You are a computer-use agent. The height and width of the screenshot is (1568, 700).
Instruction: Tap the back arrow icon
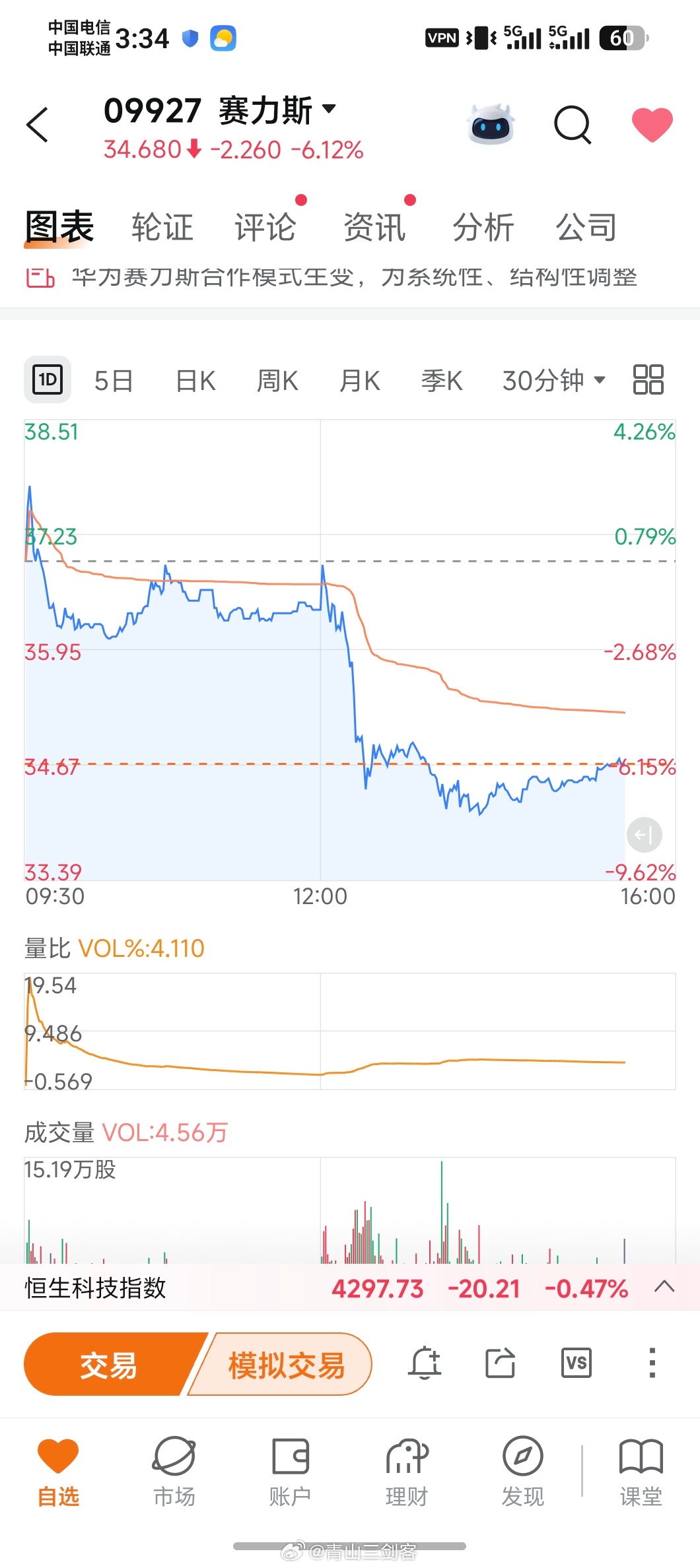tap(38, 125)
